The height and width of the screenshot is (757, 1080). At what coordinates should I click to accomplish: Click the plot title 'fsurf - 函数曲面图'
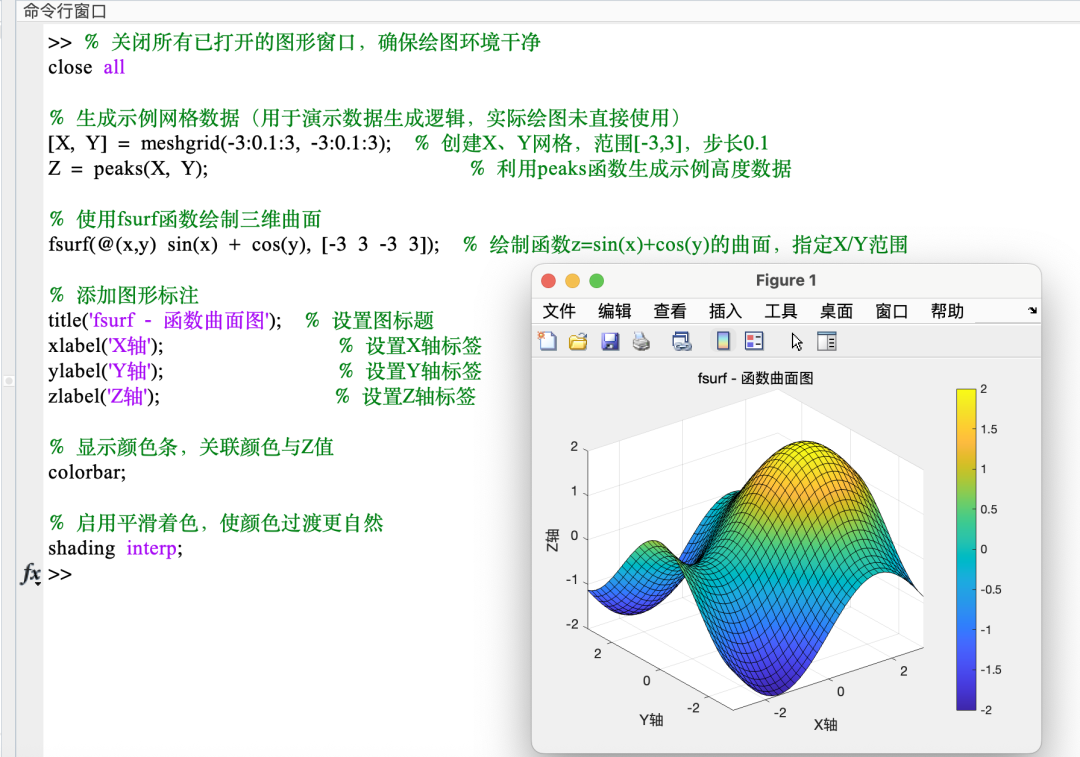point(755,378)
